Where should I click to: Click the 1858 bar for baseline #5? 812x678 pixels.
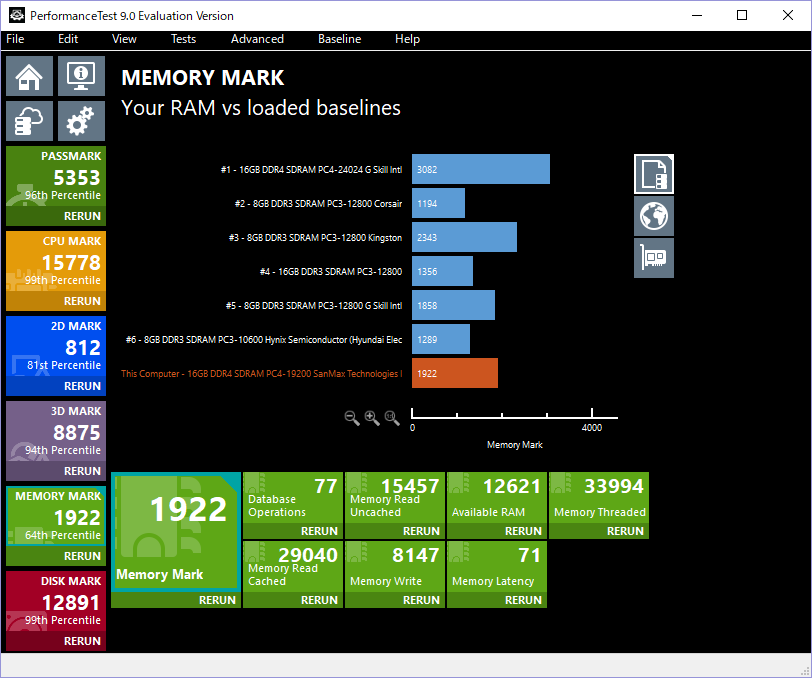click(453, 305)
